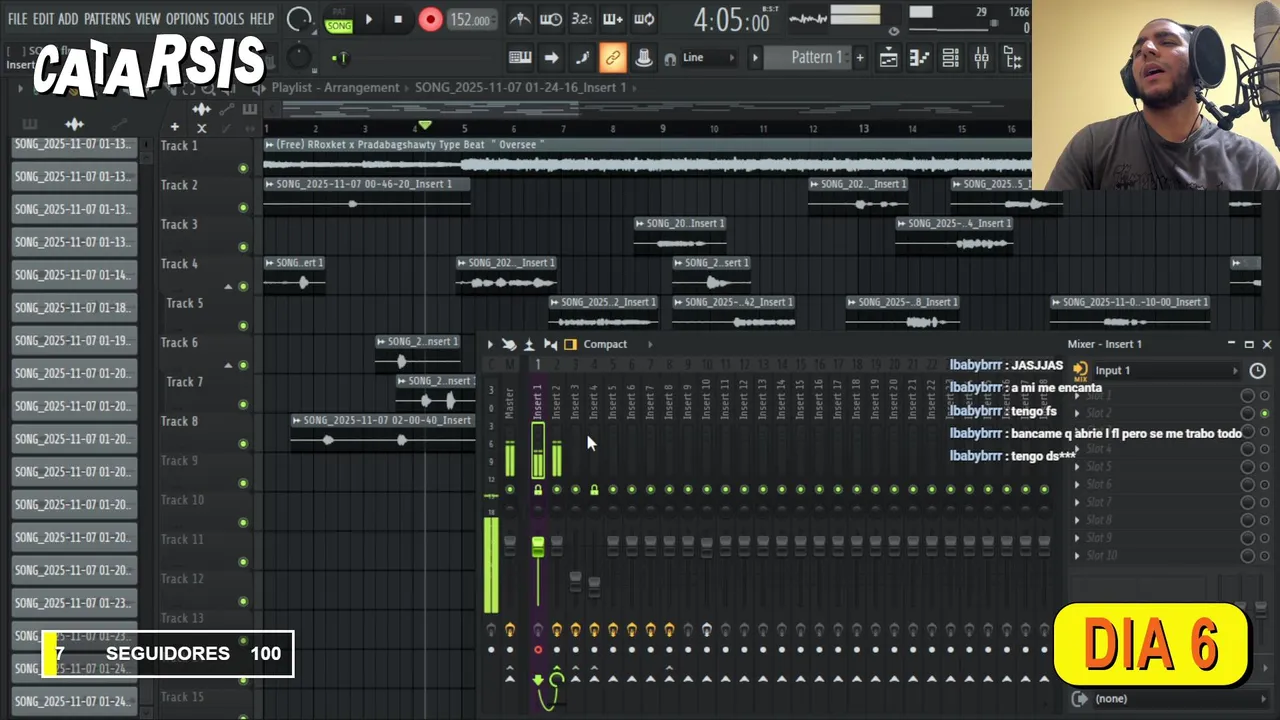
Task: Toggle typing keyboard to piano icon
Action: (x=520, y=58)
